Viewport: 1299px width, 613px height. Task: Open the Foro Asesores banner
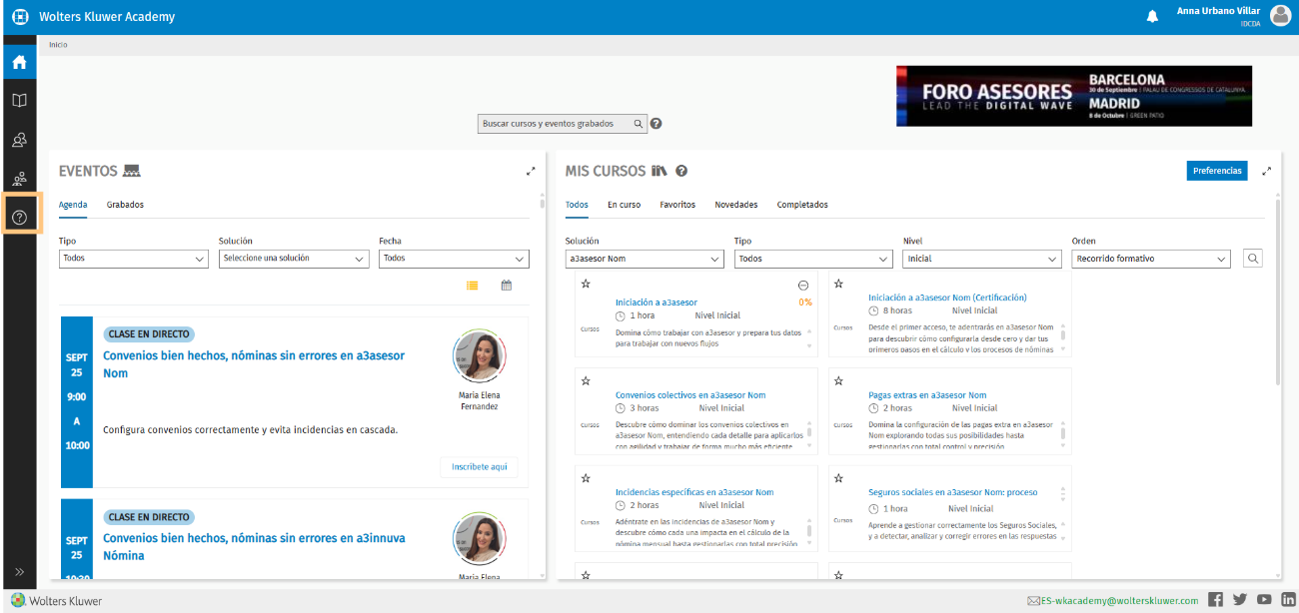pyautogui.click(x=1074, y=96)
